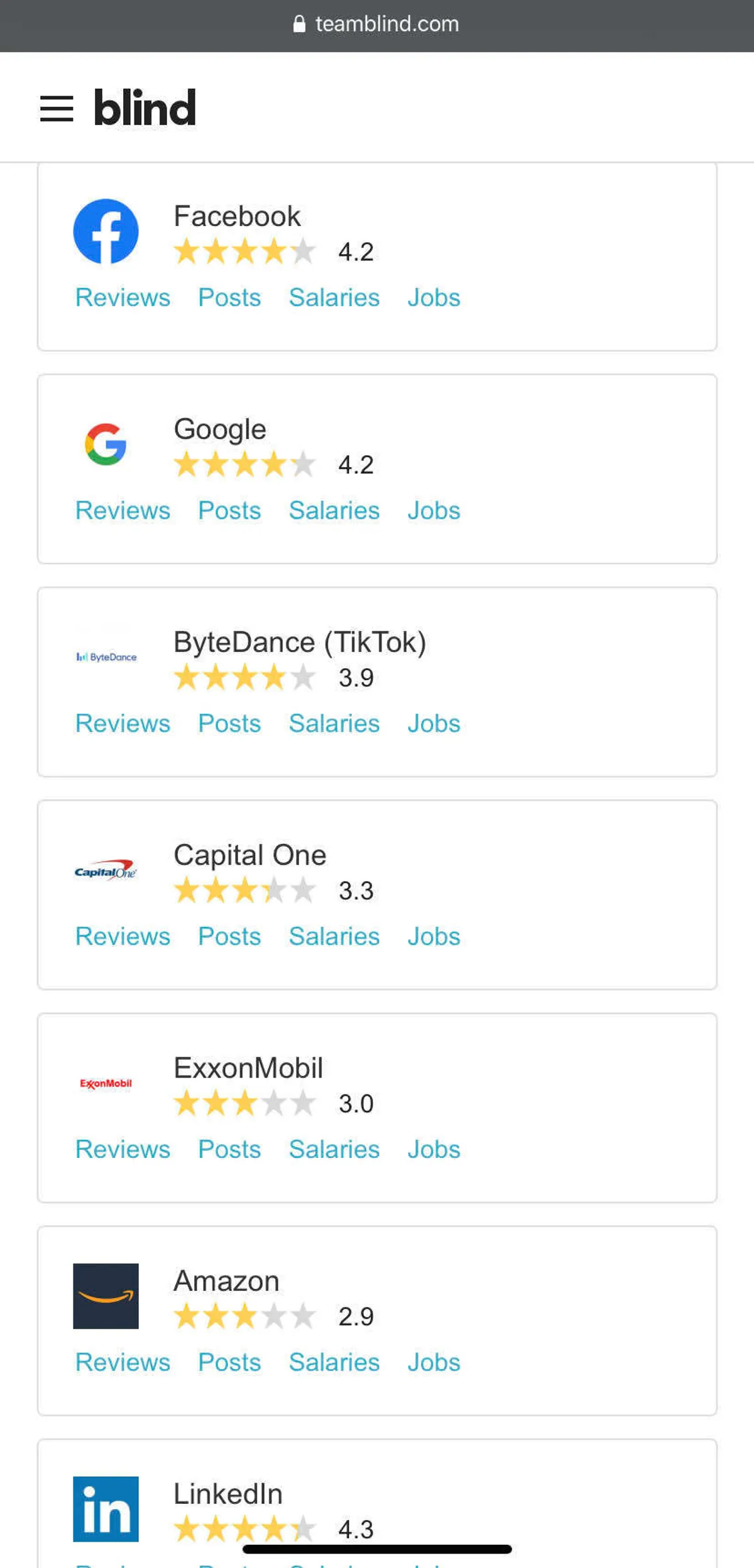
Task: Open Facebook Reviews
Action: (123, 298)
